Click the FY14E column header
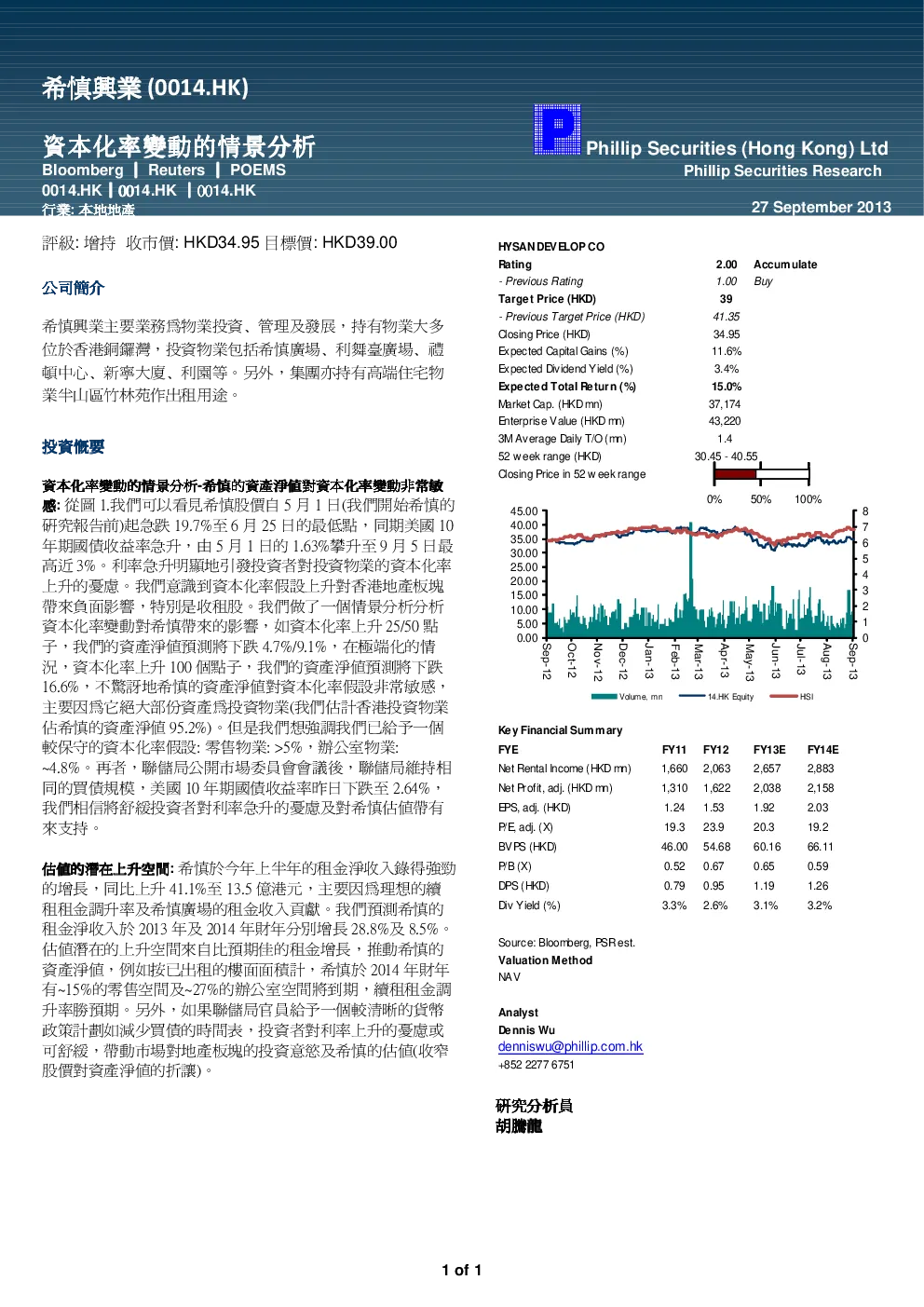The image size is (924, 1307). click(823, 750)
